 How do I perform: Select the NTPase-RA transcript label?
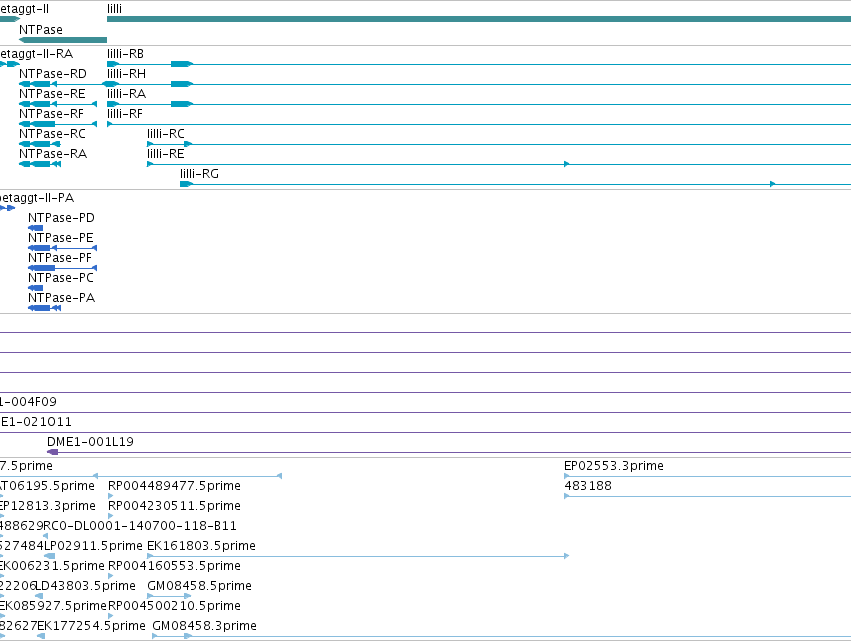pyautogui.click(x=53, y=154)
